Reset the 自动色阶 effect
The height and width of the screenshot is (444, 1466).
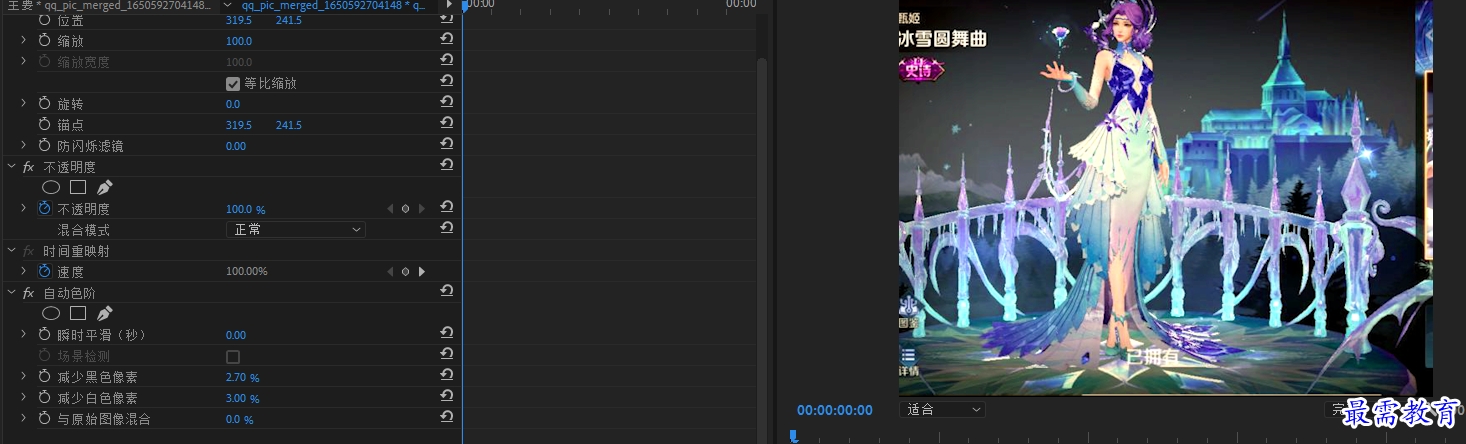(x=447, y=292)
